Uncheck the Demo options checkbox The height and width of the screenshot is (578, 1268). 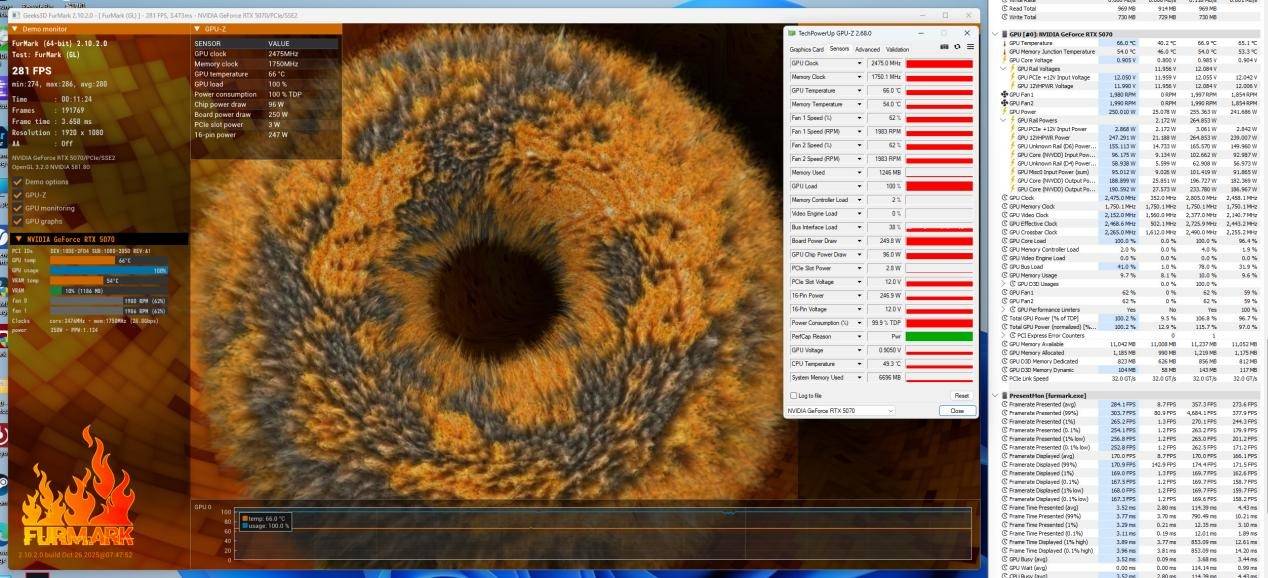pos(17,181)
